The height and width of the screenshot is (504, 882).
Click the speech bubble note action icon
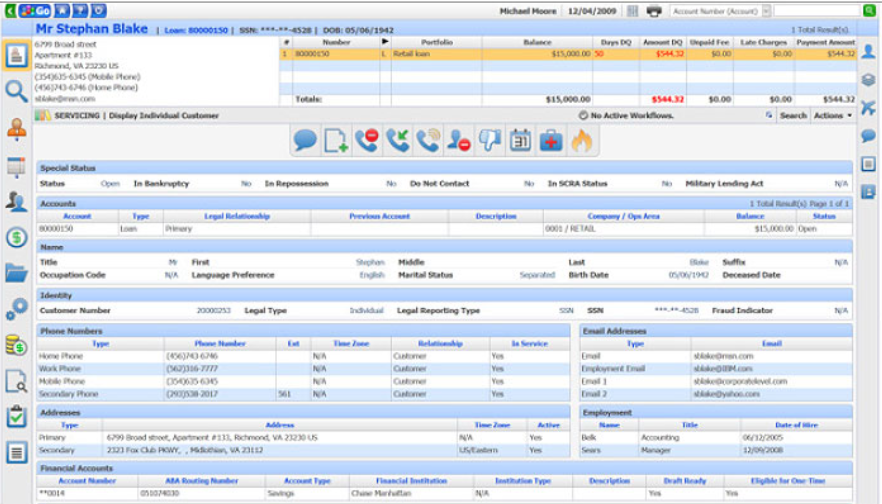coord(305,140)
